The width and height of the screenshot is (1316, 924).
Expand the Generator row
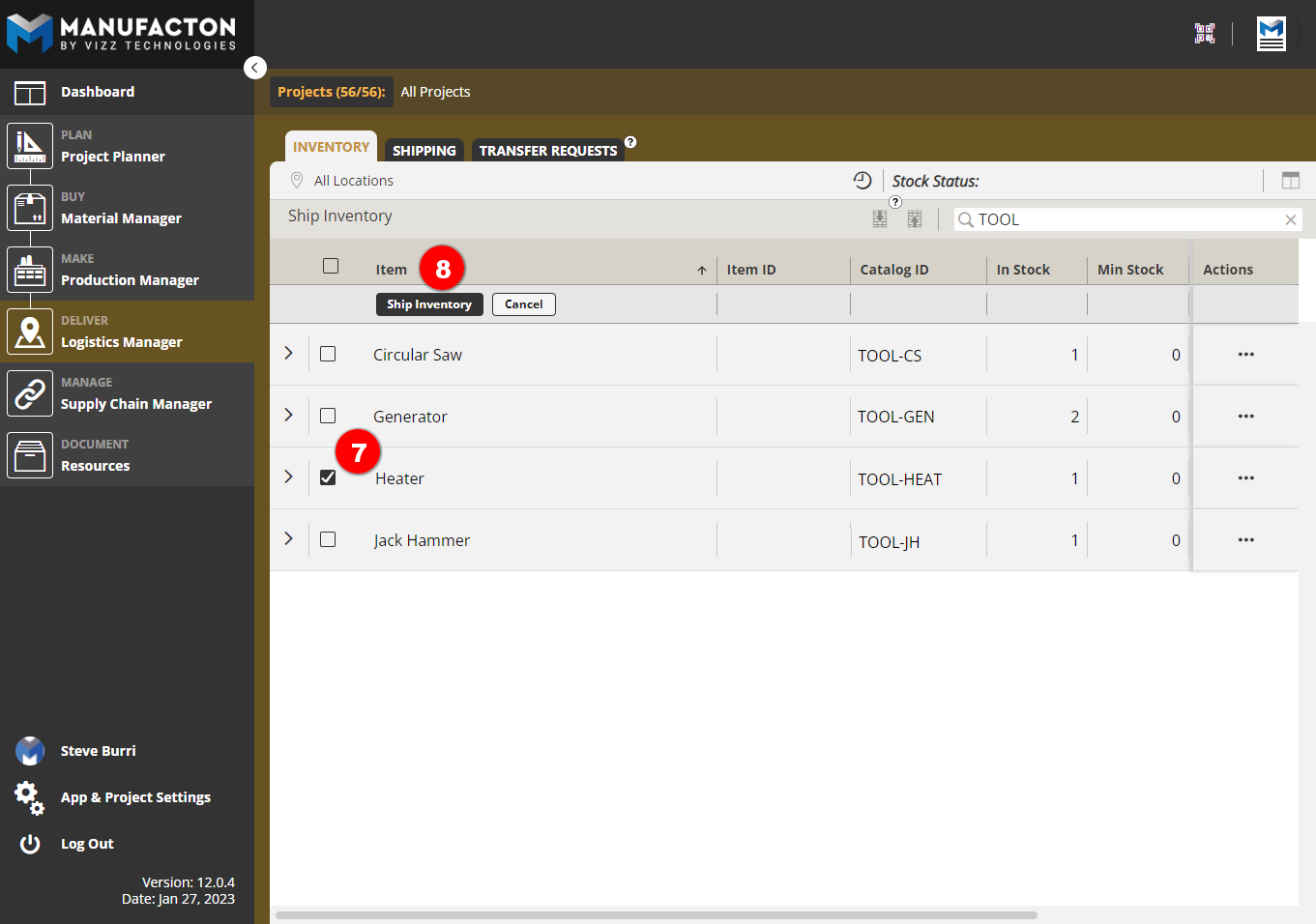(288, 416)
